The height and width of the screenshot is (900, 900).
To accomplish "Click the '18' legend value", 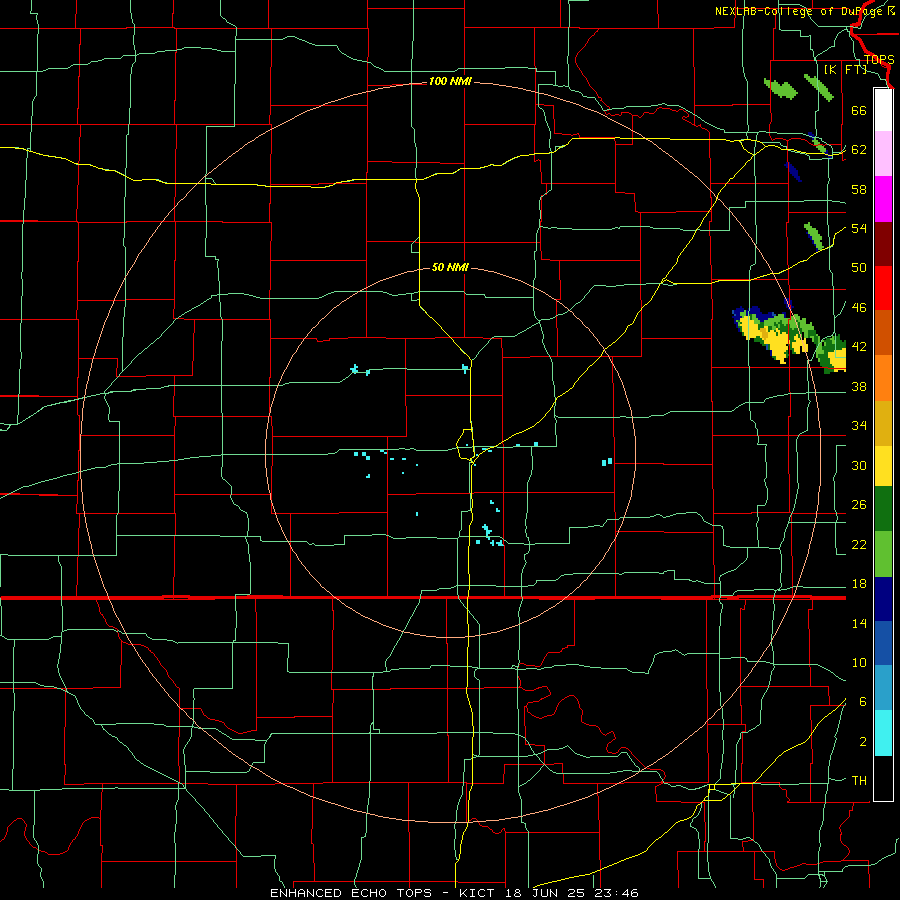I will tap(859, 584).
